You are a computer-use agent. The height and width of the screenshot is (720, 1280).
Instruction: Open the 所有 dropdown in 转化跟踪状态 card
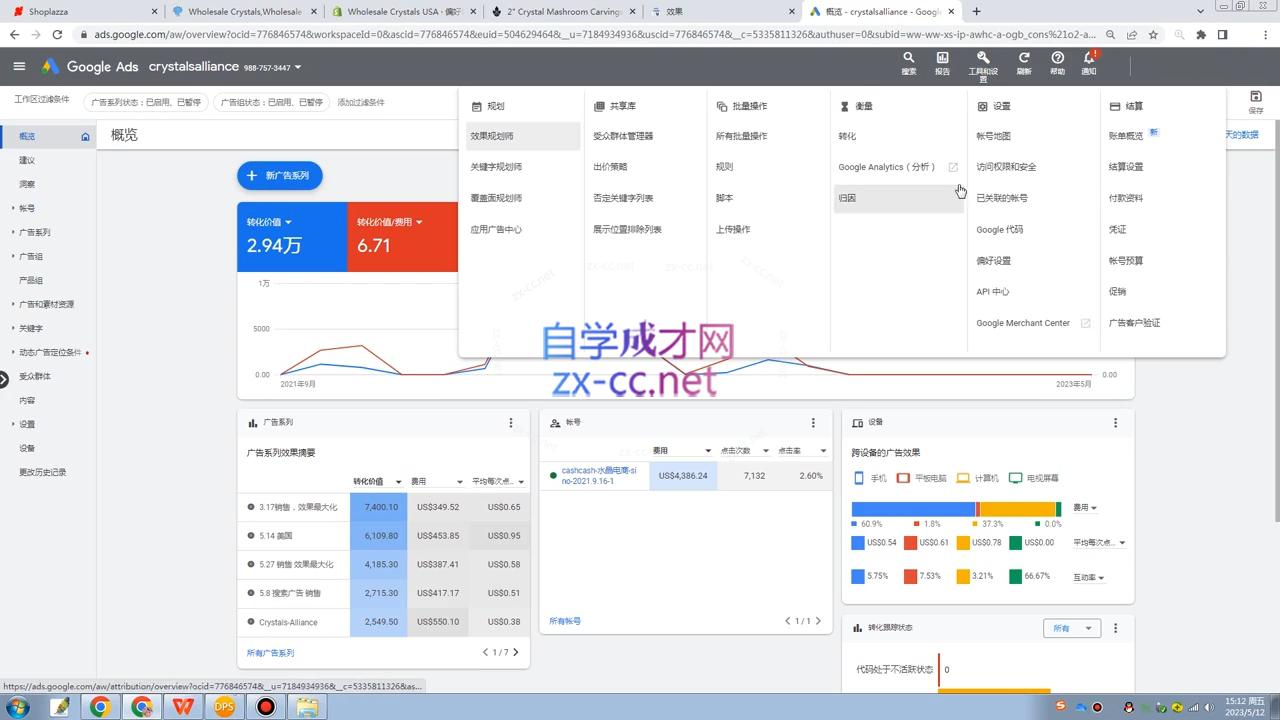click(1071, 628)
